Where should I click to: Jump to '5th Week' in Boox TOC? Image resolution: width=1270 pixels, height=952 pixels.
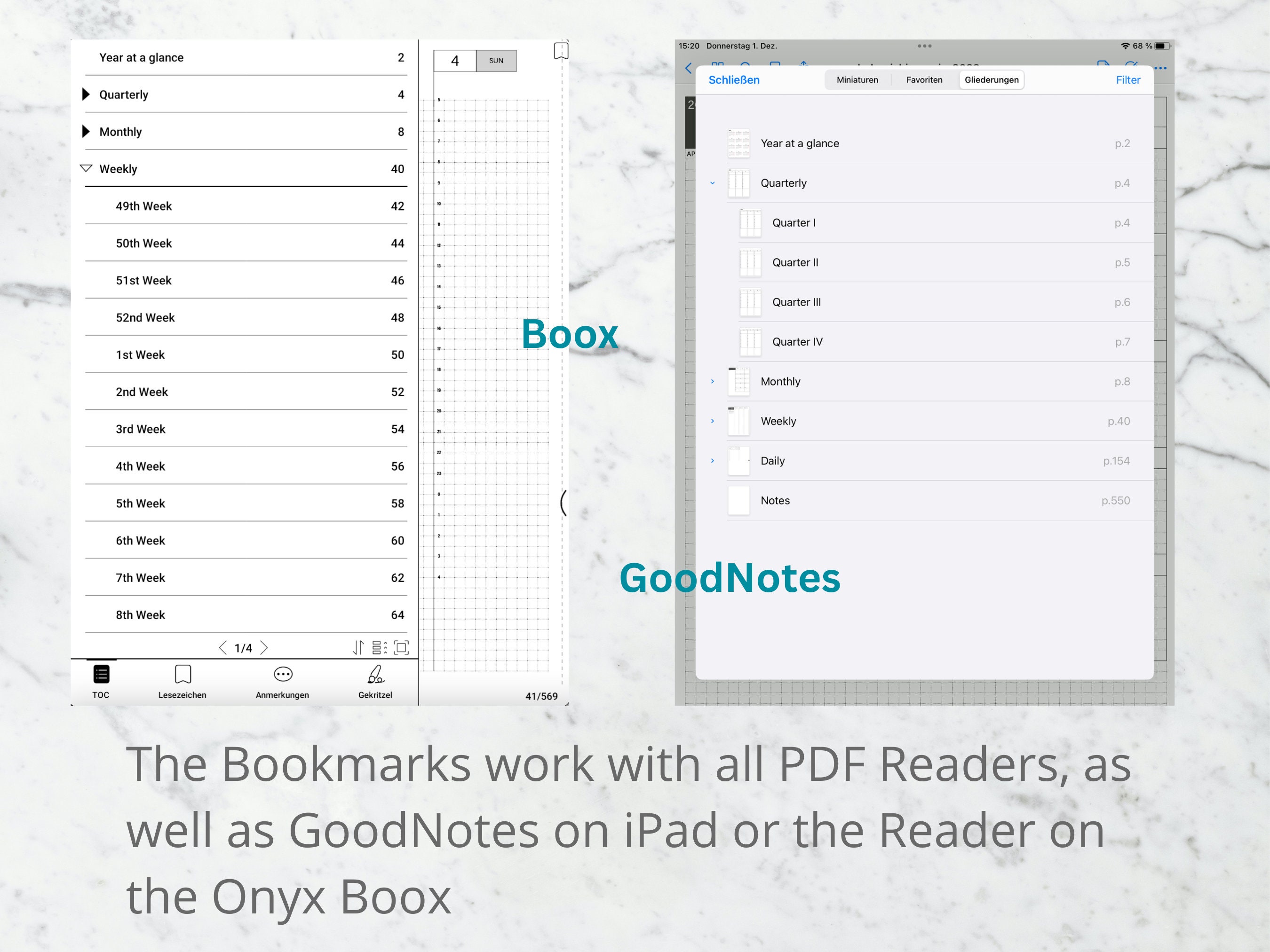click(246, 503)
